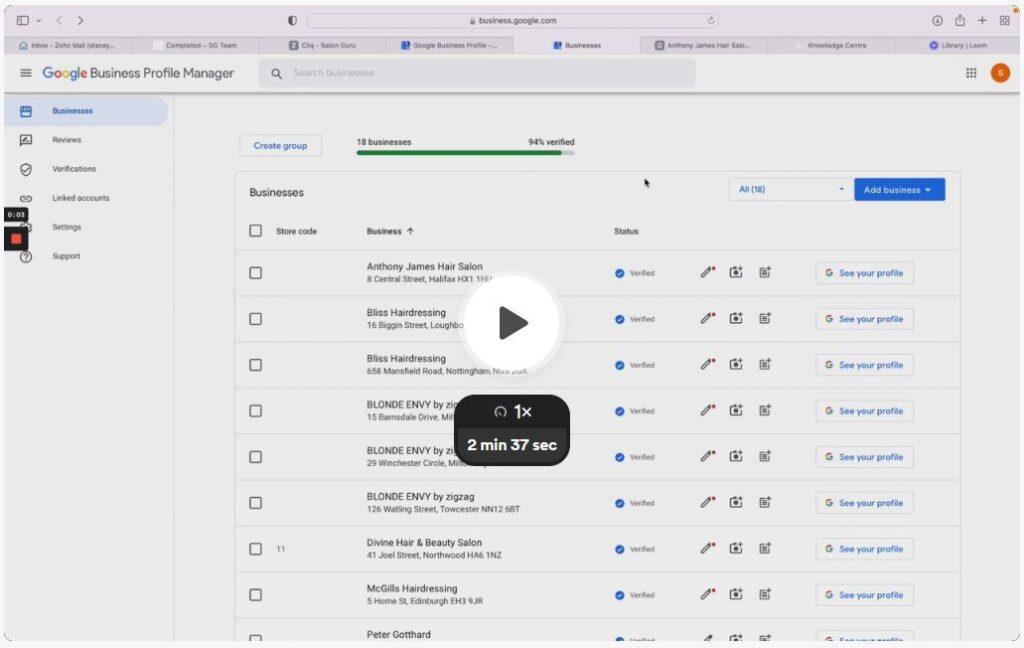See profile for Bliss Hairdressing Biggin Street

[864, 319]
